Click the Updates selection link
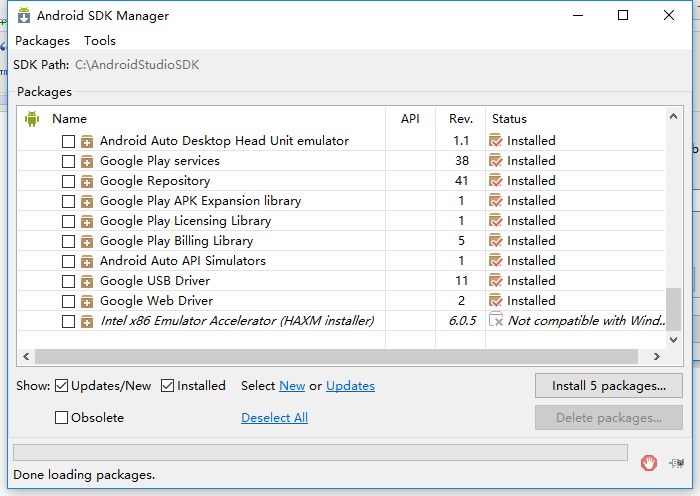 pyautogui.click(x=350, y=386)
